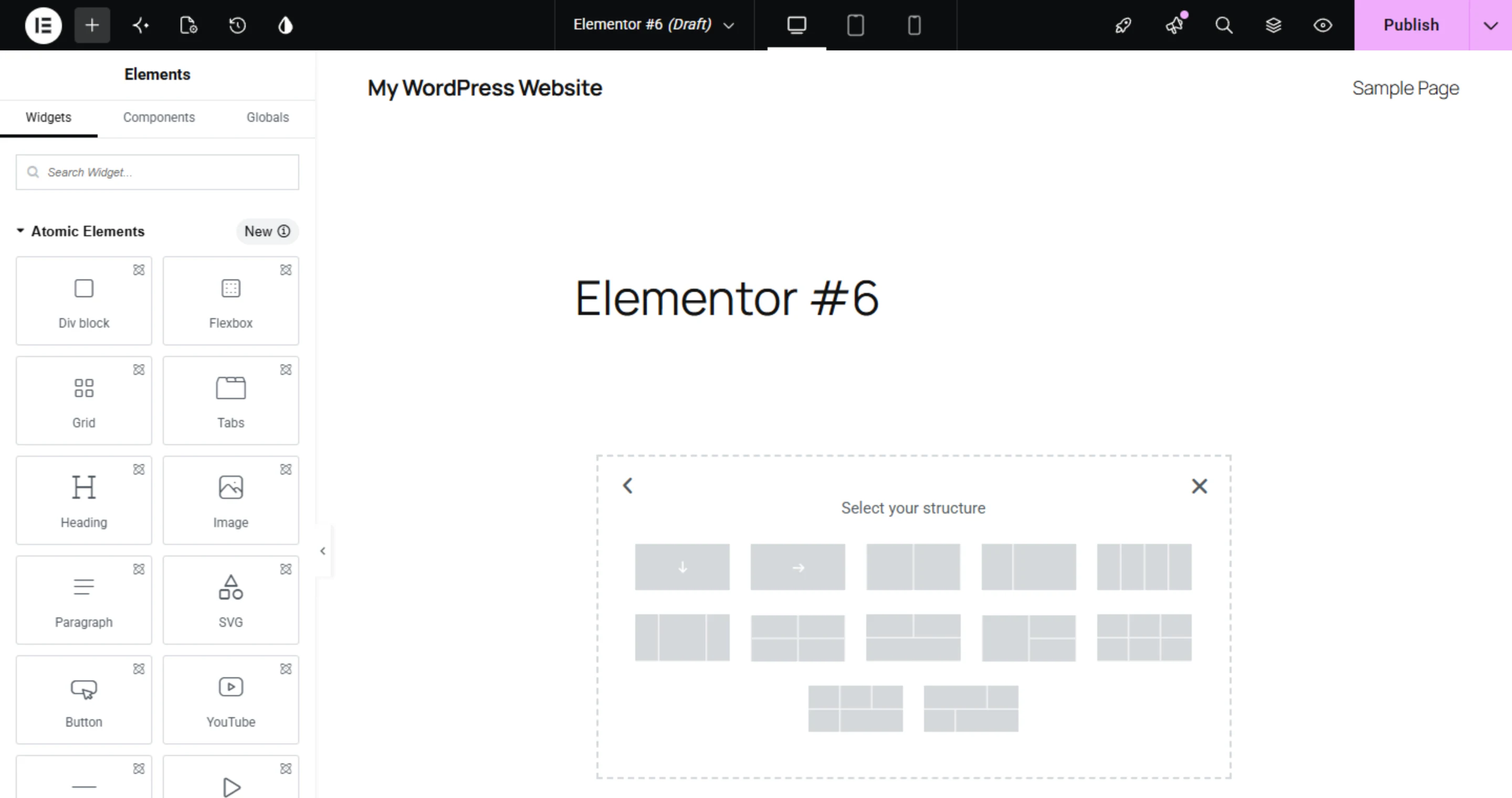1512x798 pixels.
Task: Select the YouTube widget
Action: coord(230,699)
